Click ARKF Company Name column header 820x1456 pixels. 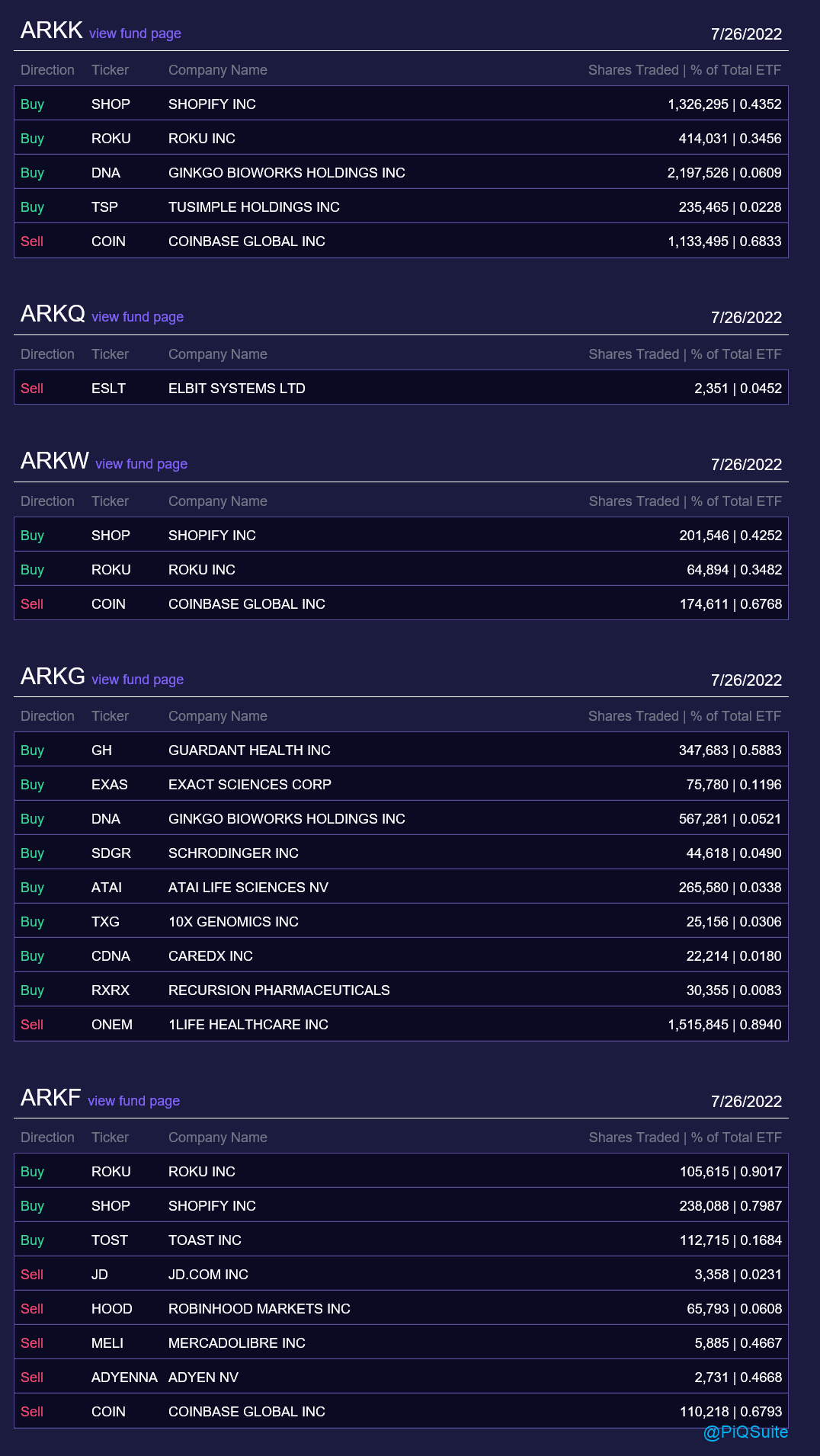coord(218,1138)
